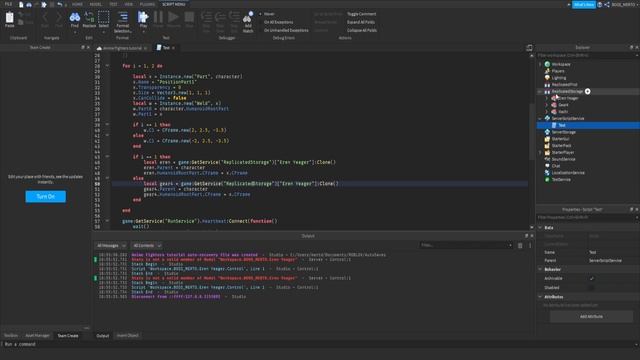
Task: Collapse the Behavior section in Properties
Action: 540,269
